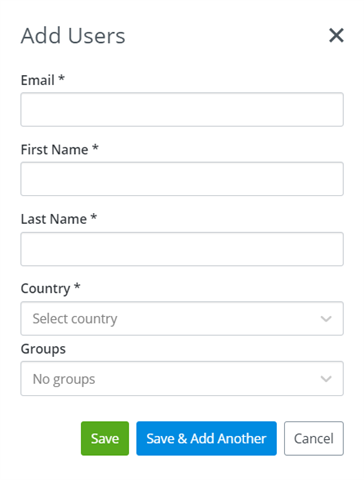Click the Last Name label text
Viewport: 364px width, 480px height.
pyautogui.click(x=54, y=219)
